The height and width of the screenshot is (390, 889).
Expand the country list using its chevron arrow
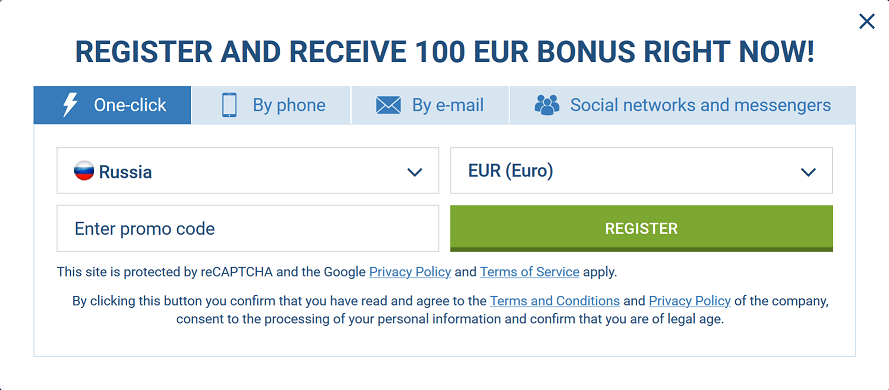pos(415,172)
